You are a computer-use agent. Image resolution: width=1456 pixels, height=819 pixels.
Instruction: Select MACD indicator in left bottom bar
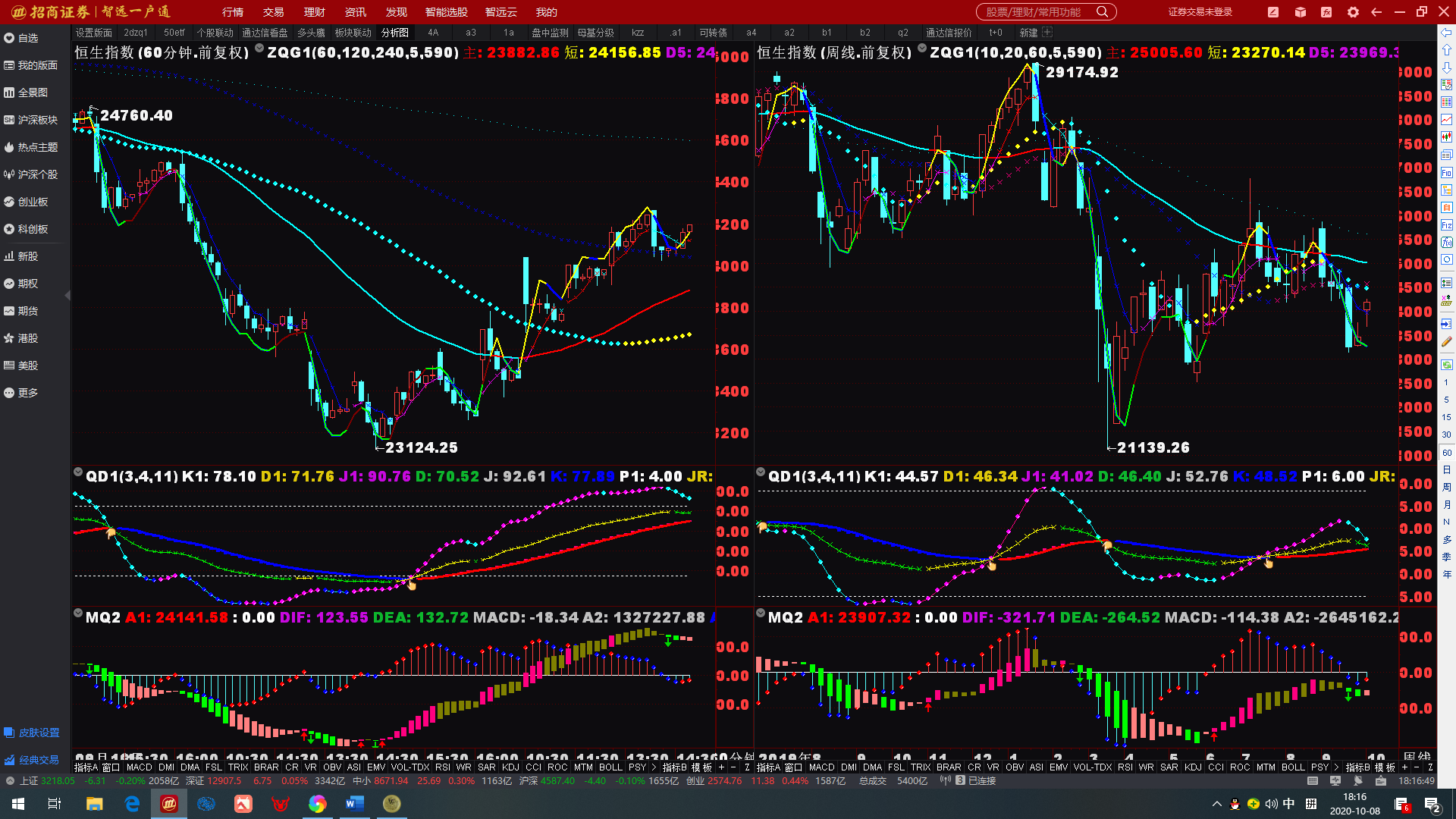click(140, 767)
